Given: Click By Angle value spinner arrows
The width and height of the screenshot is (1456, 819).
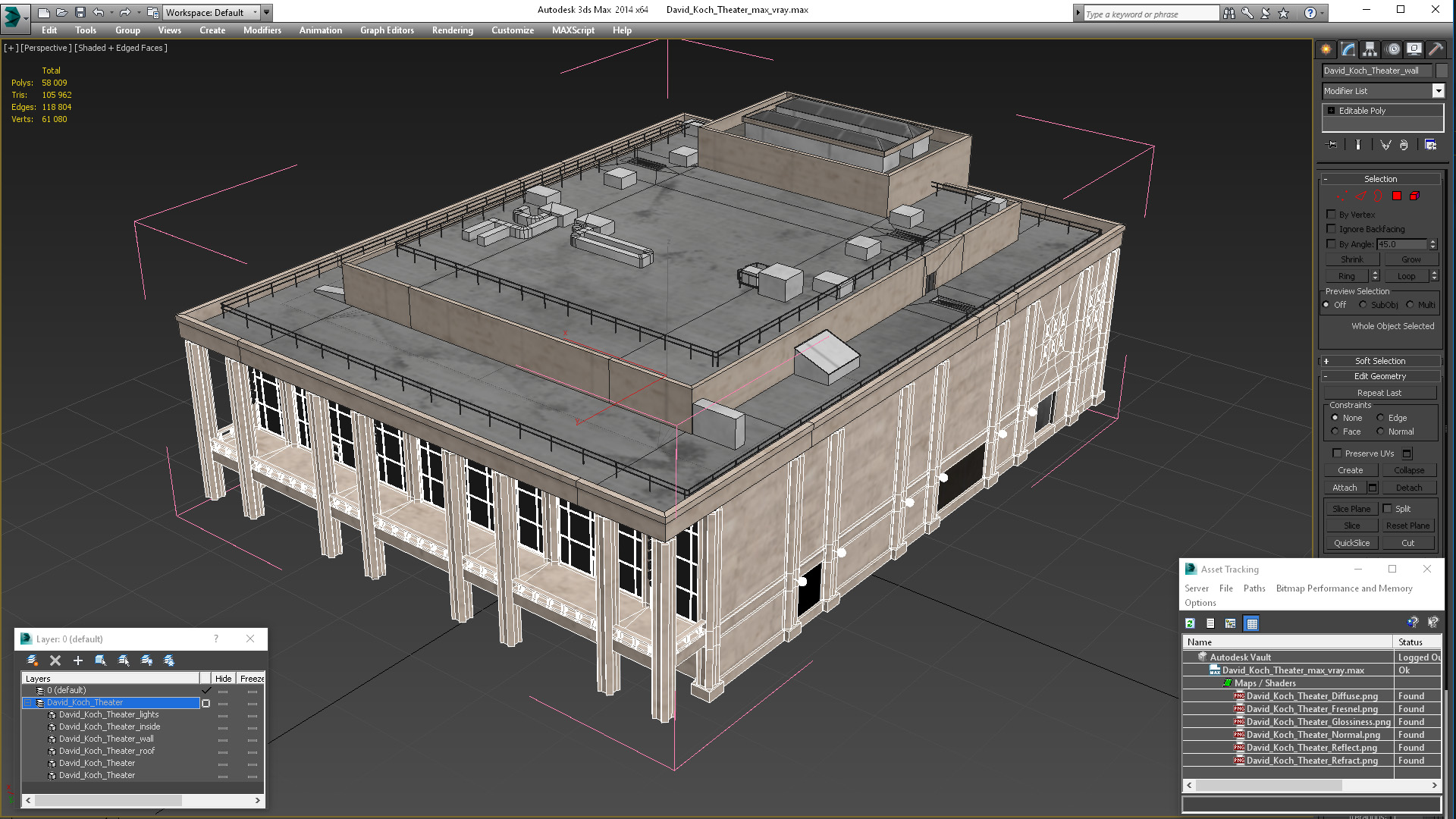Looking at the screenshot, I should tap(1433, 244).
